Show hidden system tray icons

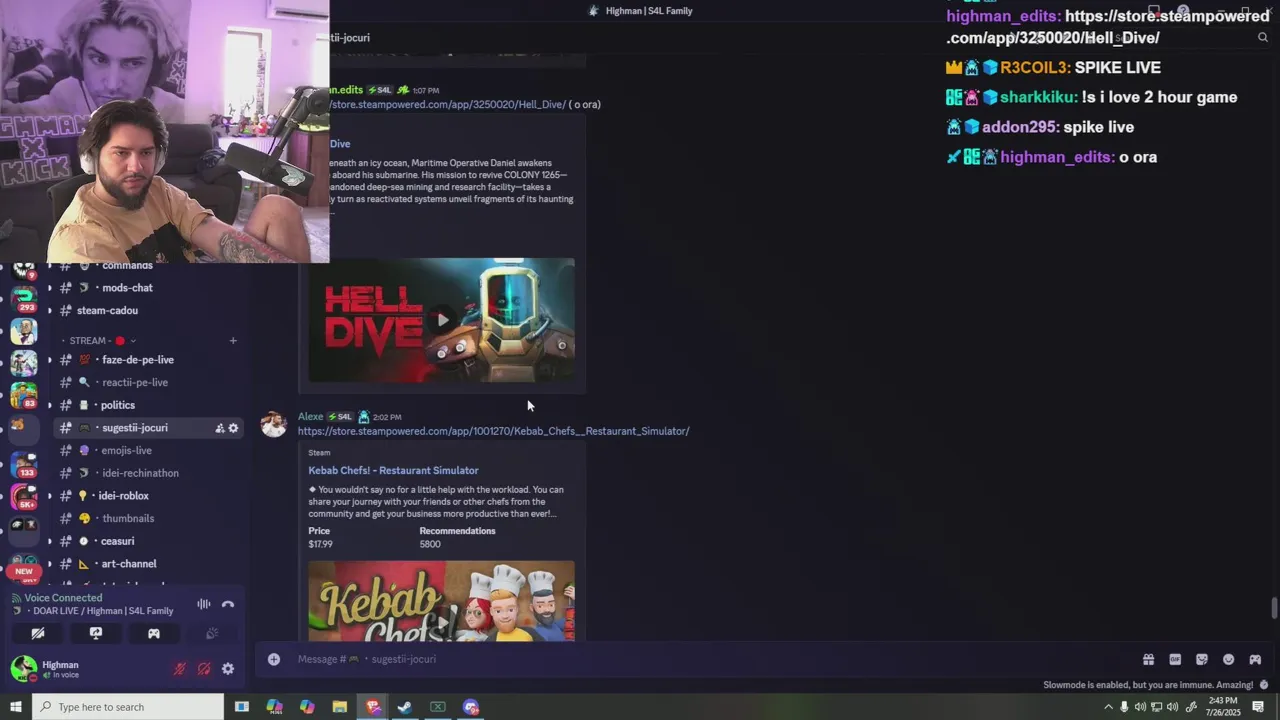pyautogui.click(x=1108, y=707)
